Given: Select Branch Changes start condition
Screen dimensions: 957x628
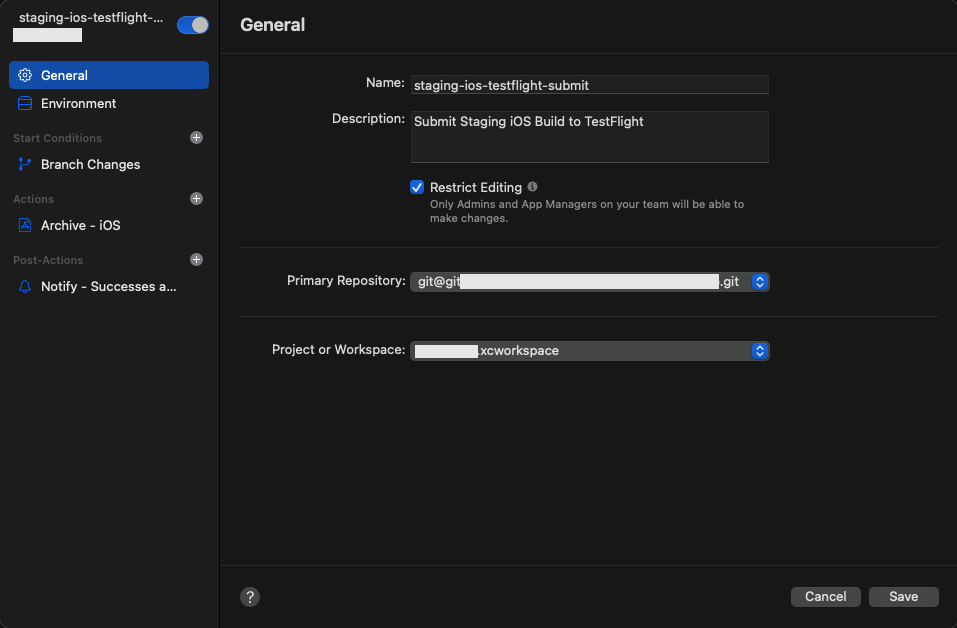Looking at the screenshot, I should click(x=90, y=164).
